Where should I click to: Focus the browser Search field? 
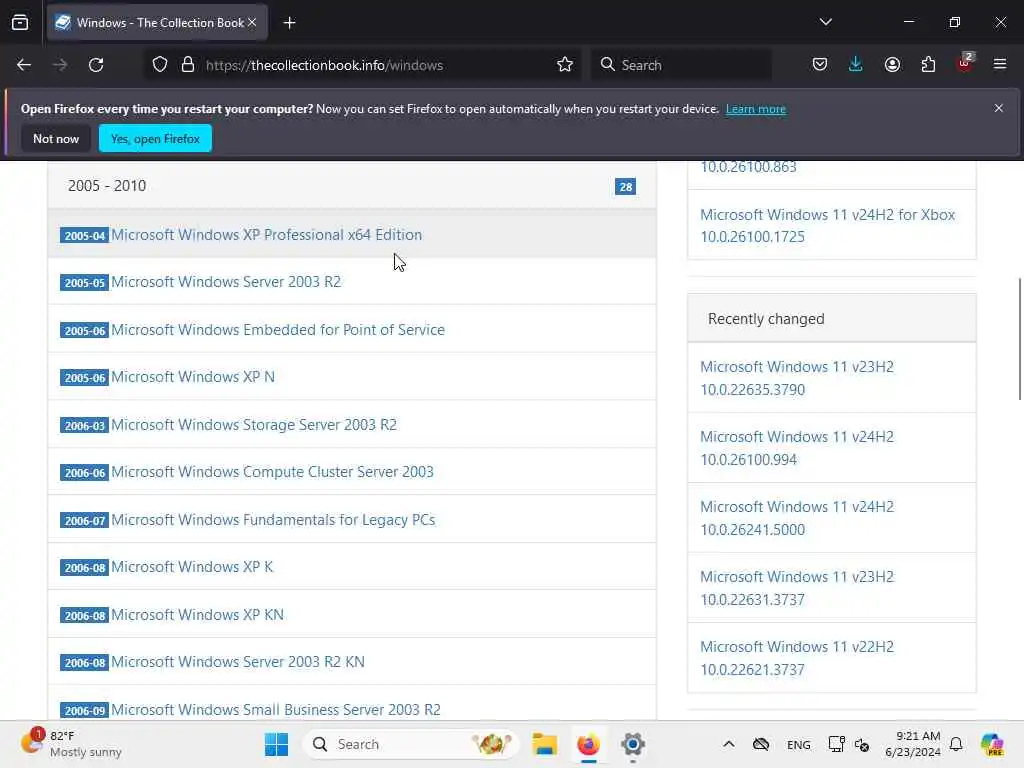tap(681, 65)
